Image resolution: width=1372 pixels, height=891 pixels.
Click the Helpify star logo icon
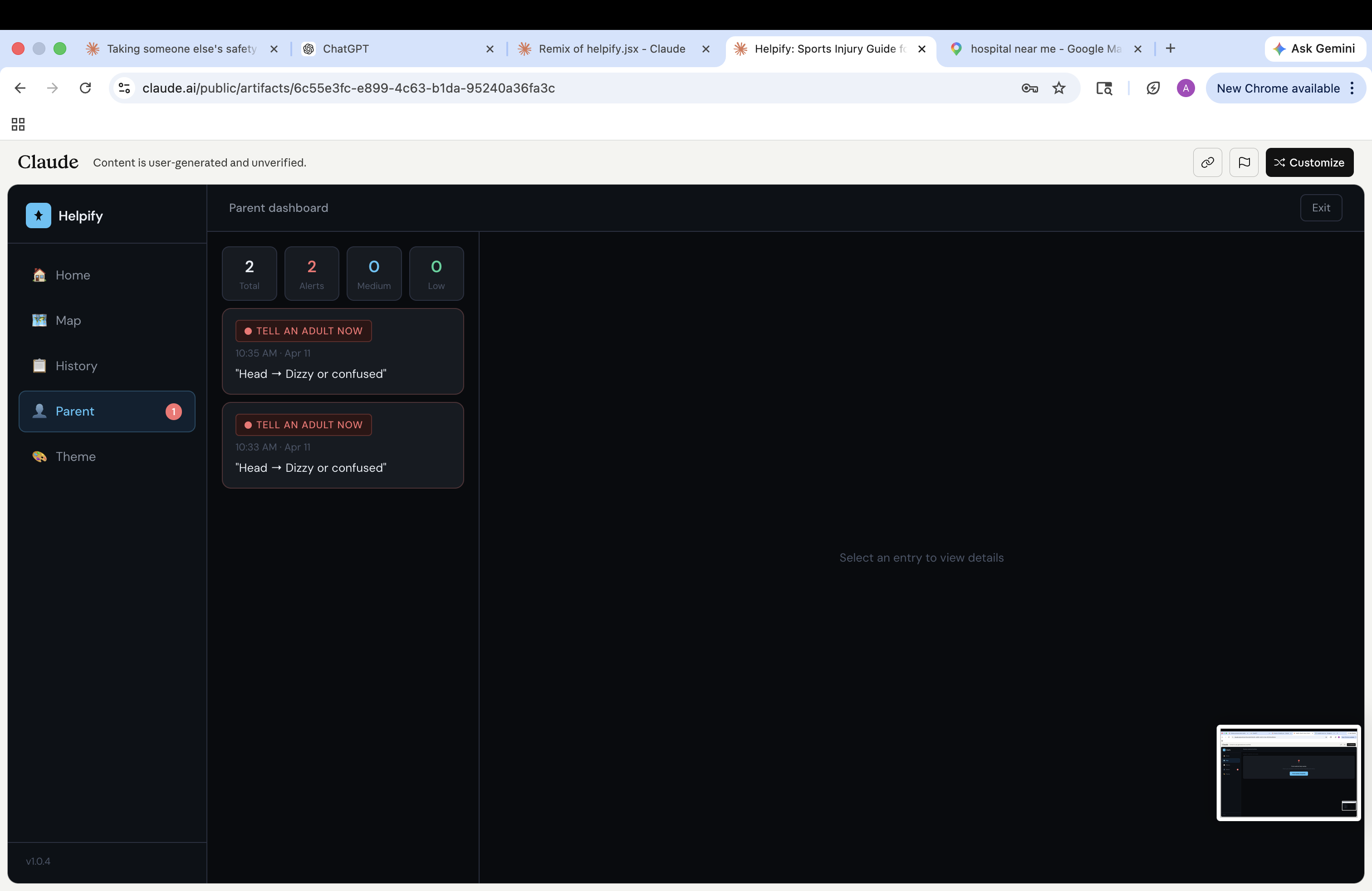click(x=38, y=215)
